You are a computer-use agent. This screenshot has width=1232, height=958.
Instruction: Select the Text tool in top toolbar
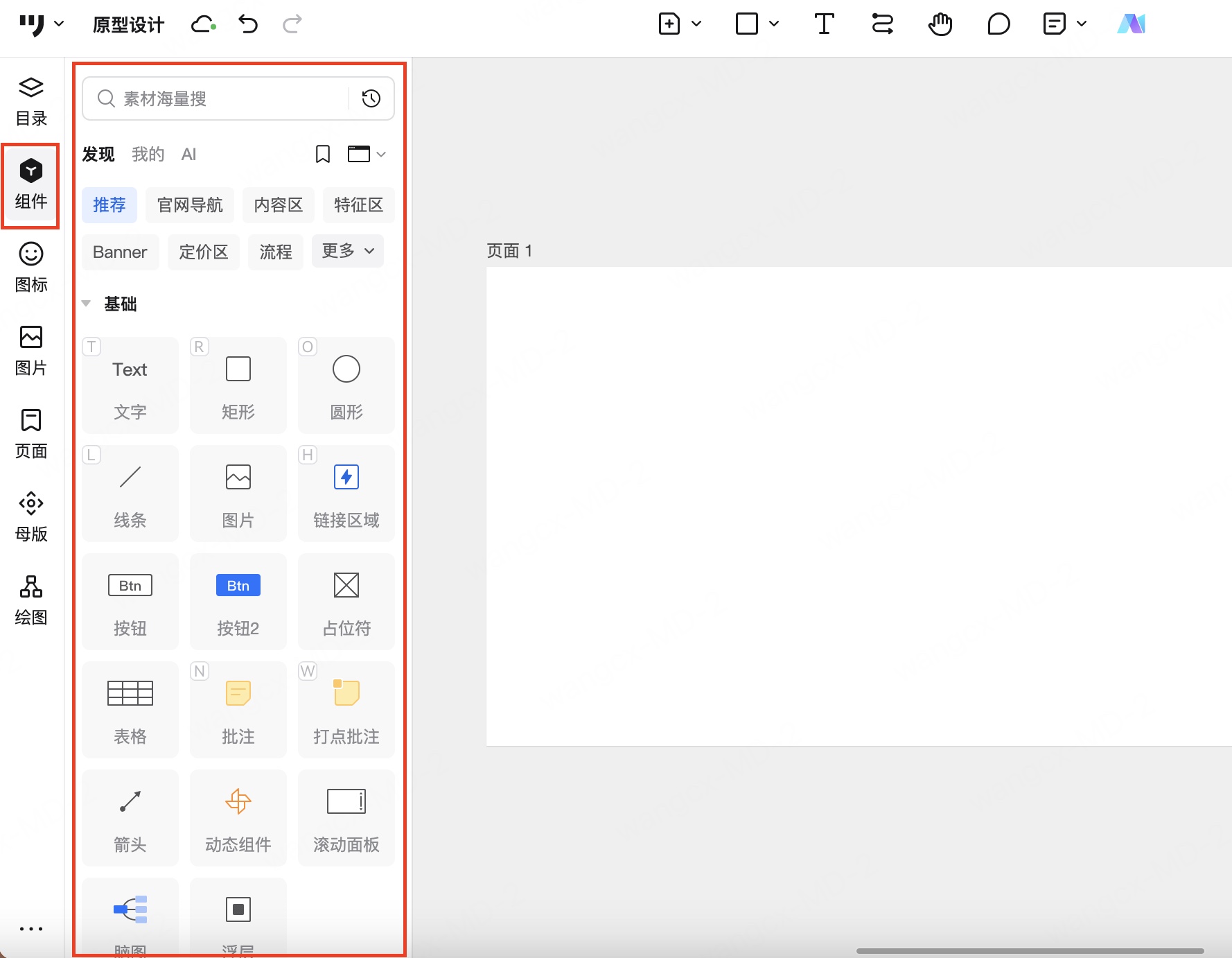click(x=824, y=24)
